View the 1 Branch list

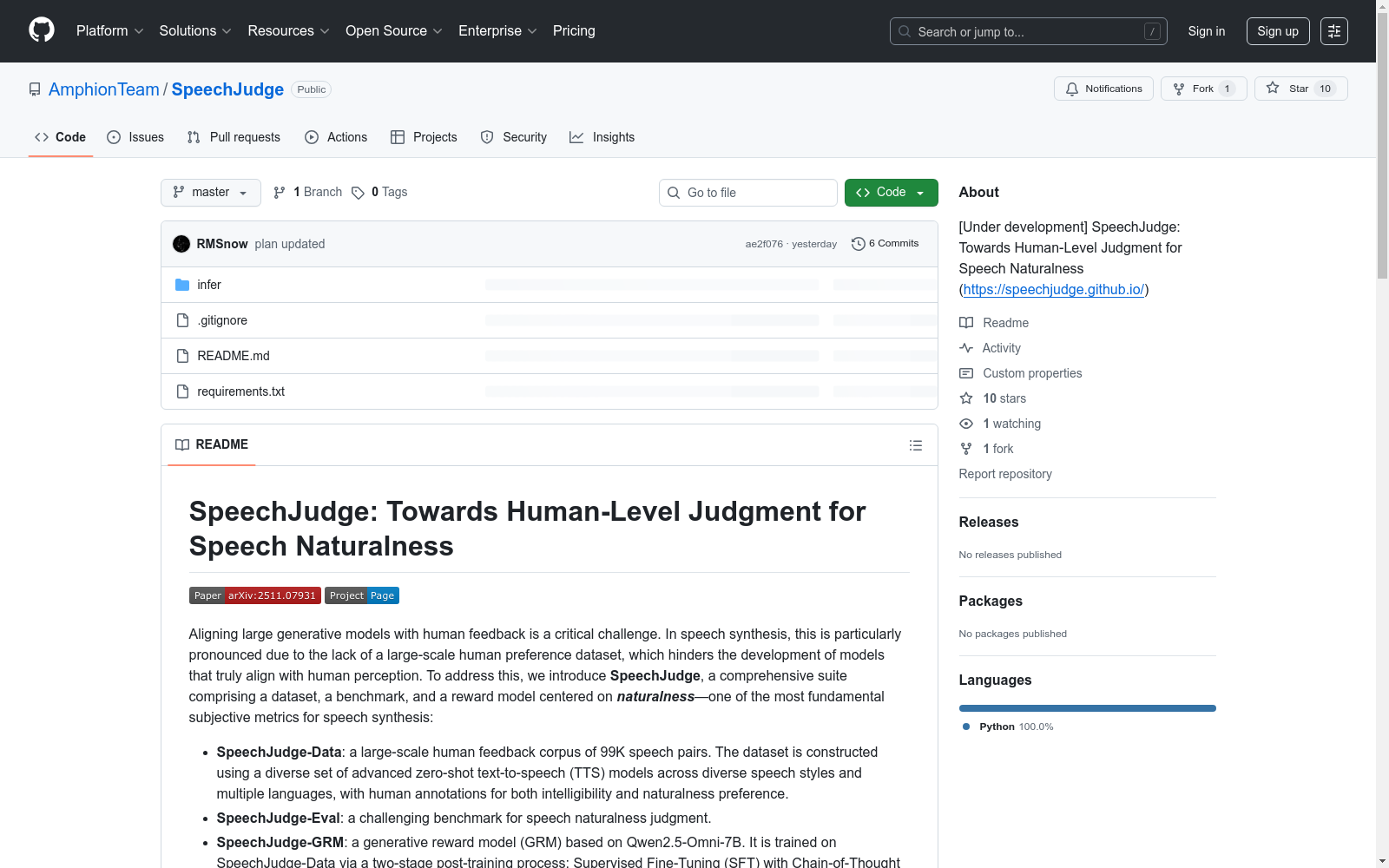pos(307,192)
